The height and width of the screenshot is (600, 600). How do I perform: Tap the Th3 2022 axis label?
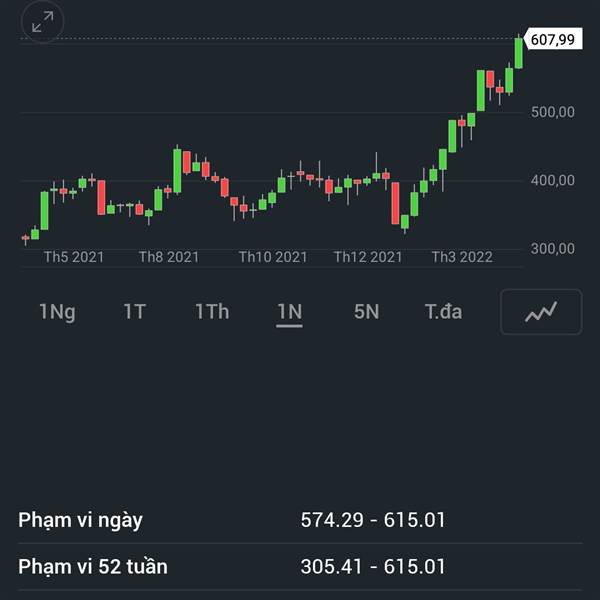[462, 257]
